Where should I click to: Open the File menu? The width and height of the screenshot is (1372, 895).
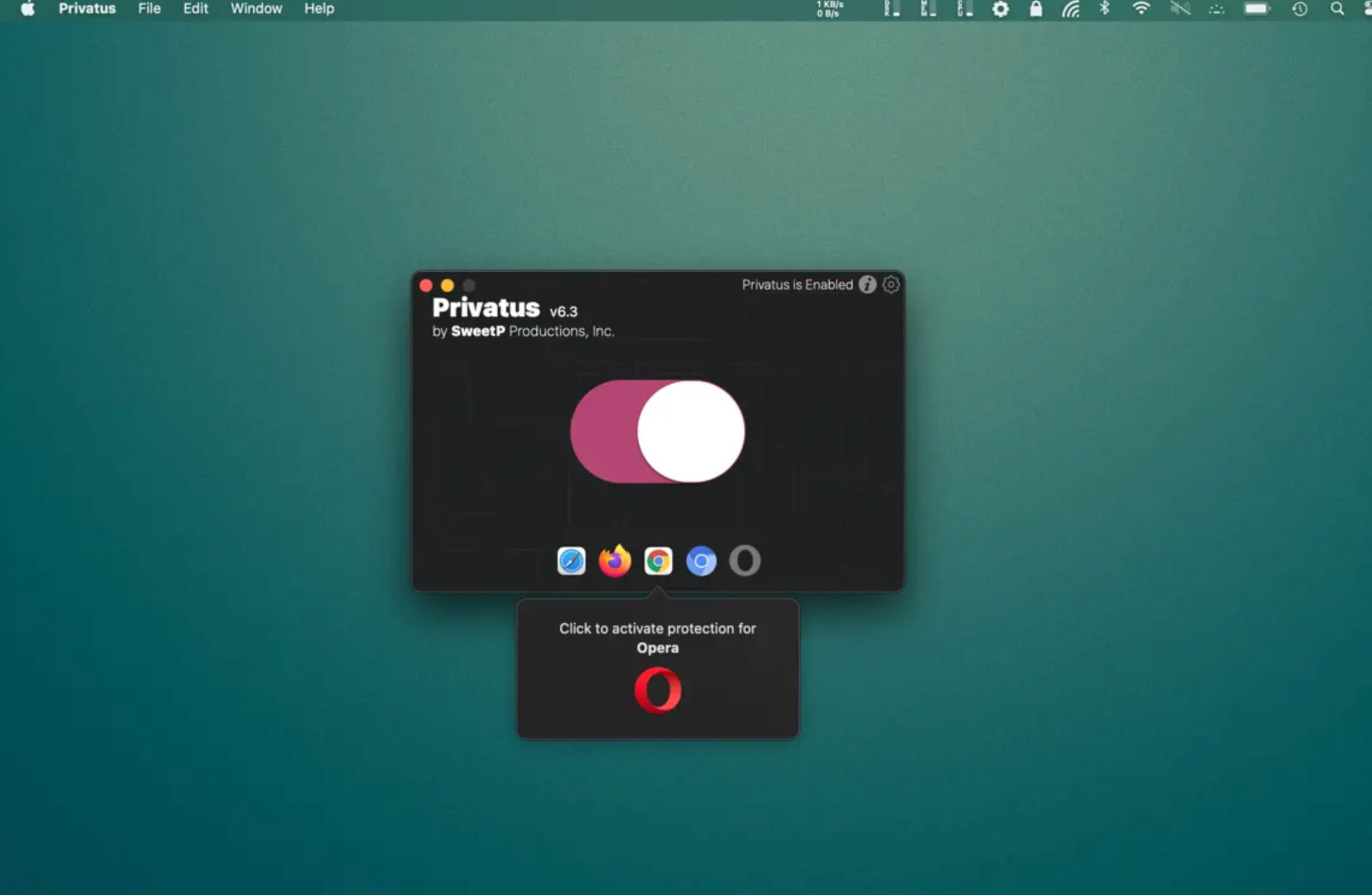pos(149,8)
